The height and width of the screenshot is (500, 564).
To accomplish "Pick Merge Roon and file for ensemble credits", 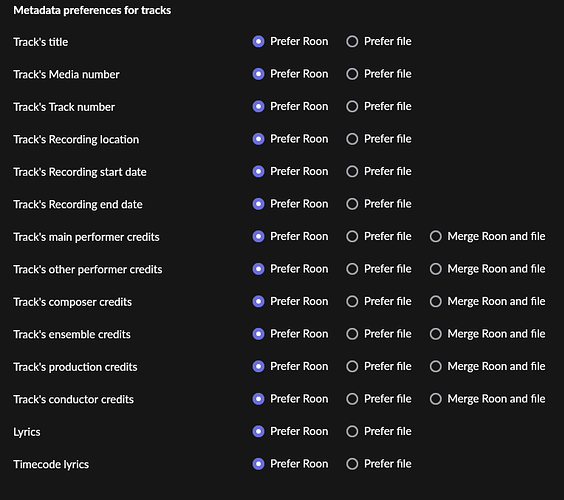I will point(436,334).
